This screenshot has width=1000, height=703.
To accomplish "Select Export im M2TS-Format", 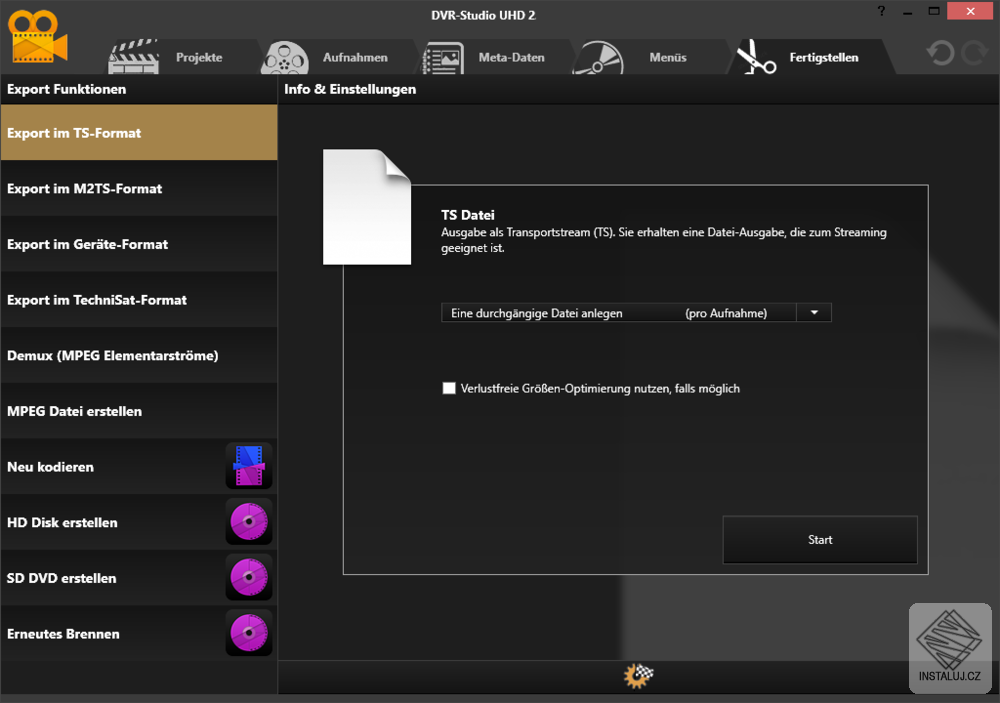I will coord(139,188).
